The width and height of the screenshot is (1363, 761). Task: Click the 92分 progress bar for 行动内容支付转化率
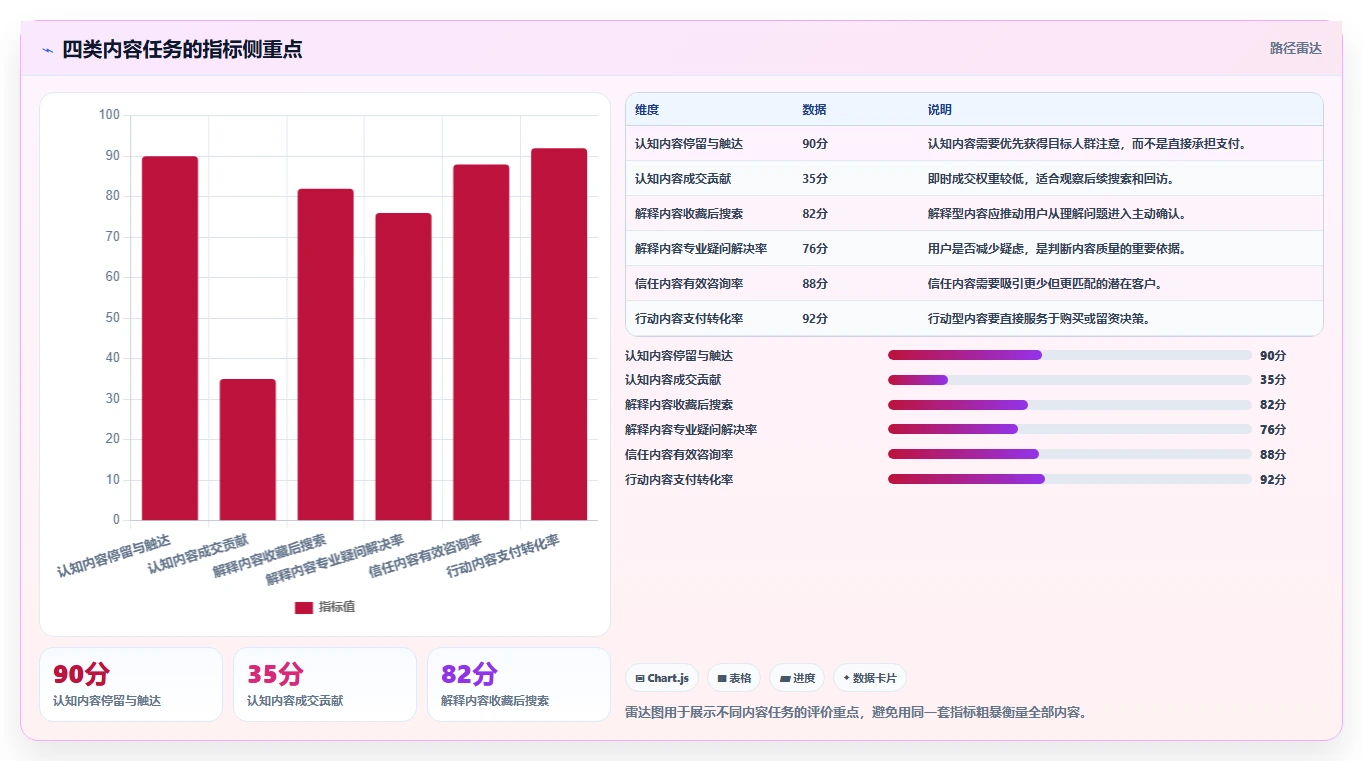[x=1070, y=479]
